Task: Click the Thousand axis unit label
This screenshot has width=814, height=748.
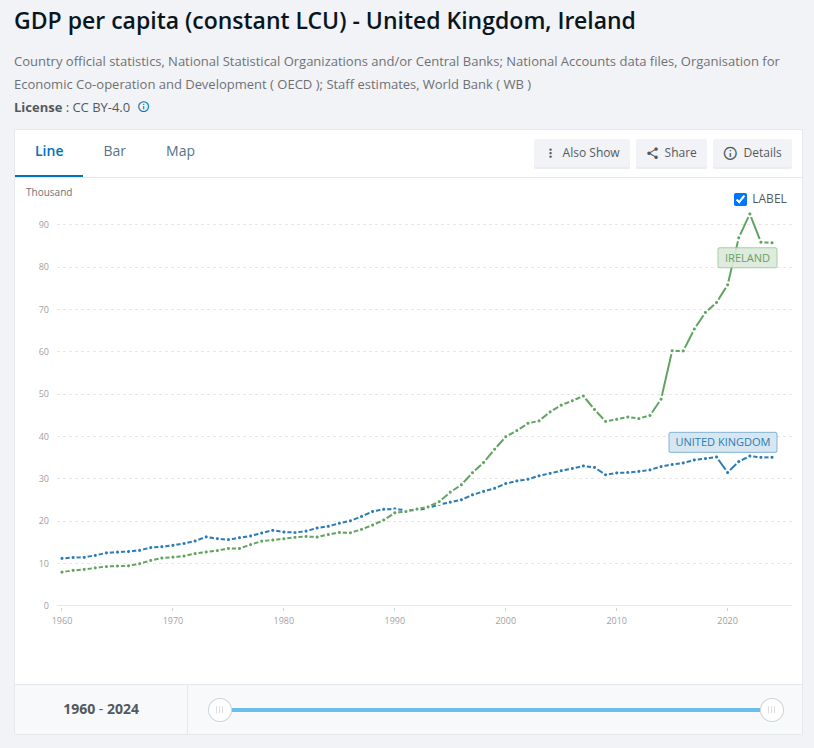Action: [x=49, y=192]
